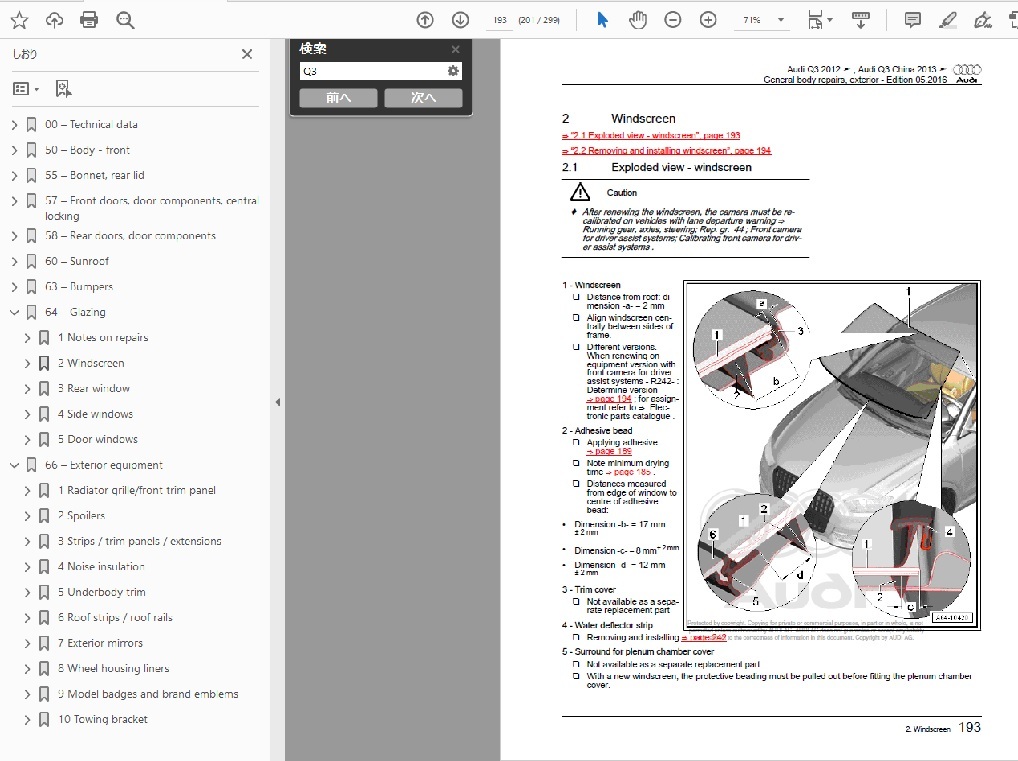Open the 1 Notes on repairs bookmark
The image size is (1018, 761).
pyautogui.click(x=103, y=338)
